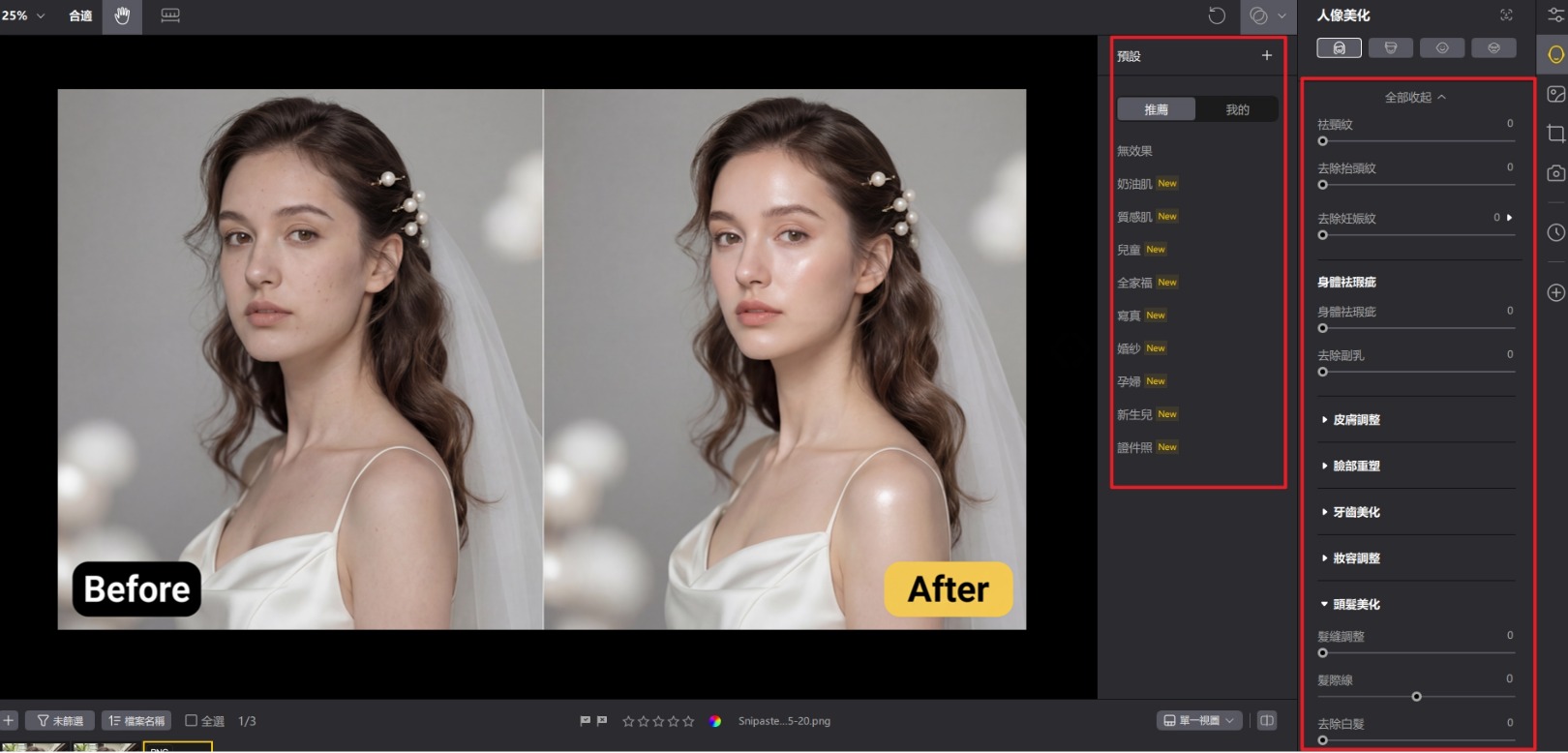Click the first flag icon
The height and width of the screenshot is (753, 1568).
[585, 720]
